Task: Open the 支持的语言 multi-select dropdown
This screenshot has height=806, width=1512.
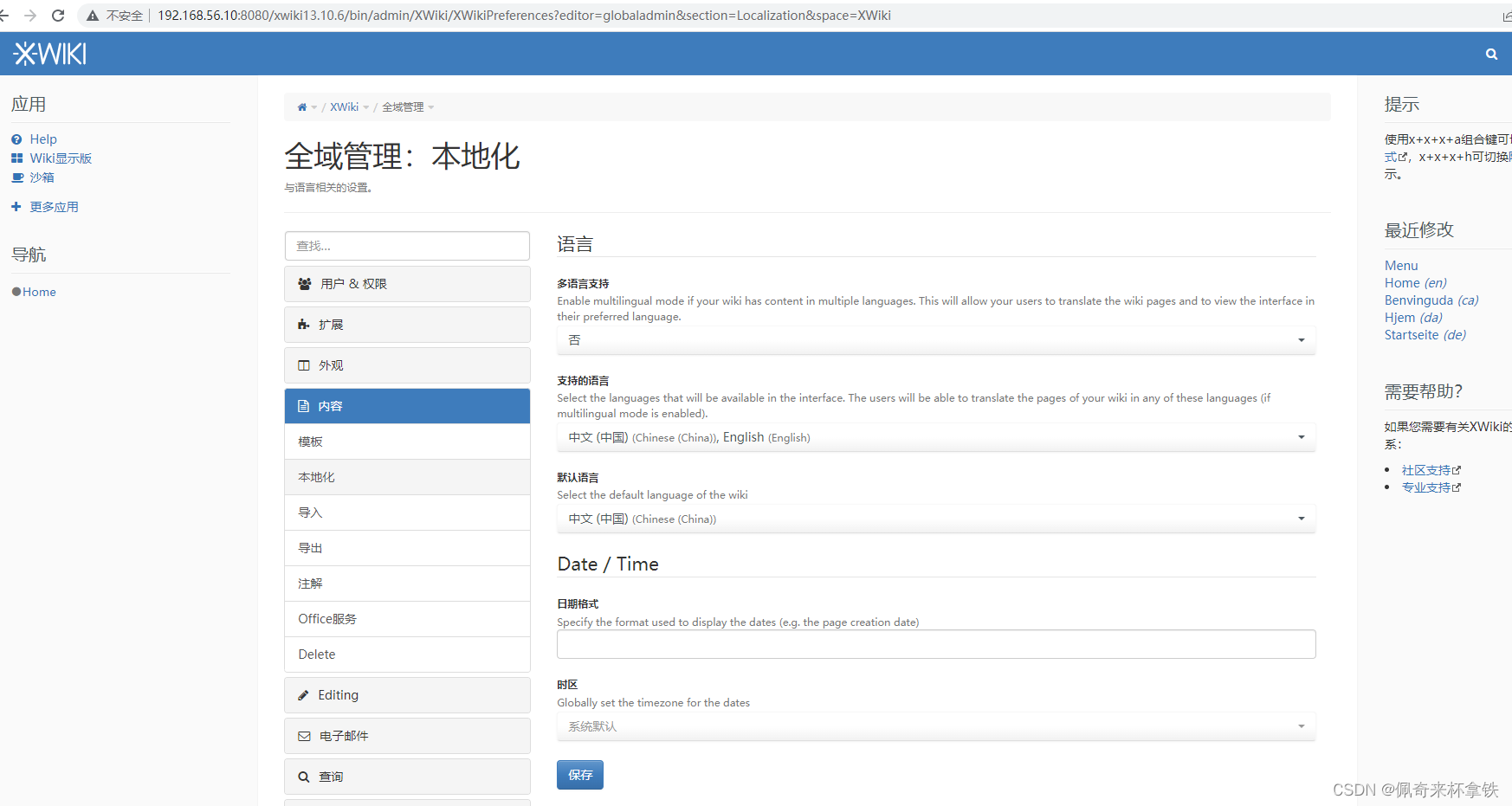Action: coord(936,437)
